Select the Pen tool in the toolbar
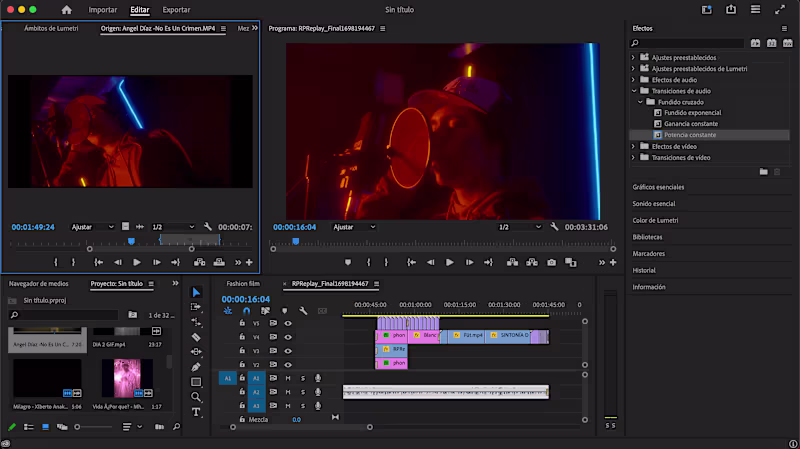This screenshot has width=800, height=449. (x=196, y=367)
